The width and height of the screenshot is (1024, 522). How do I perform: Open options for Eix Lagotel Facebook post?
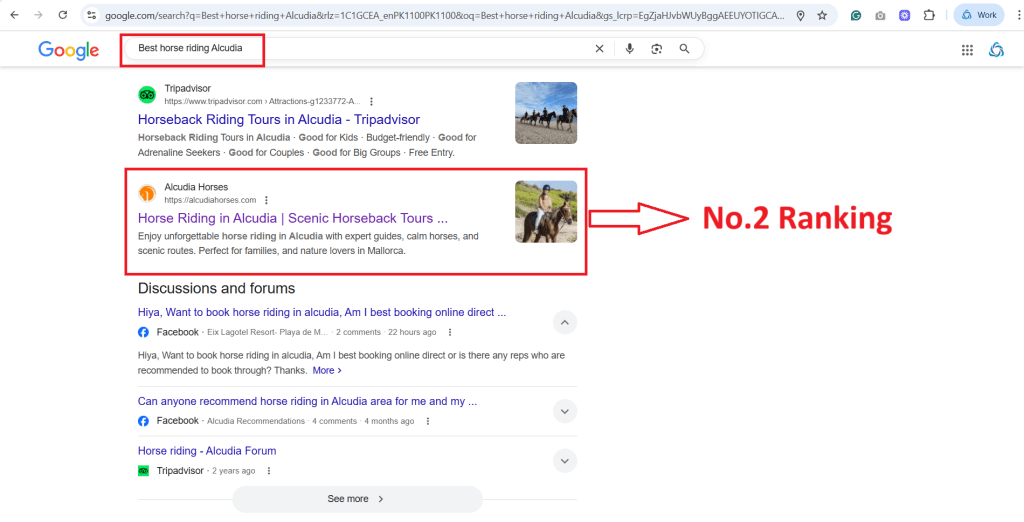pyautogui.click(x=449, y=333)
